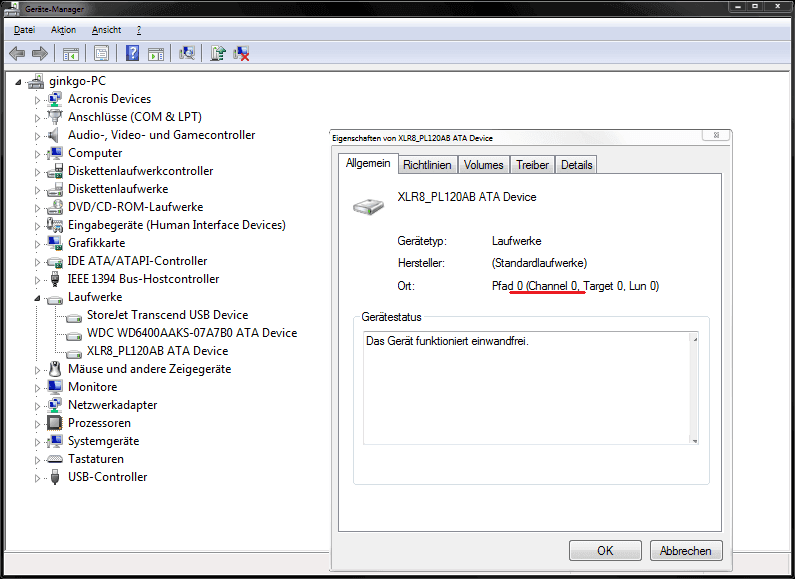Screen dimensions: 795x579
Task: Click the Prozessoren chip icon
Action: [x=54, y=423]
